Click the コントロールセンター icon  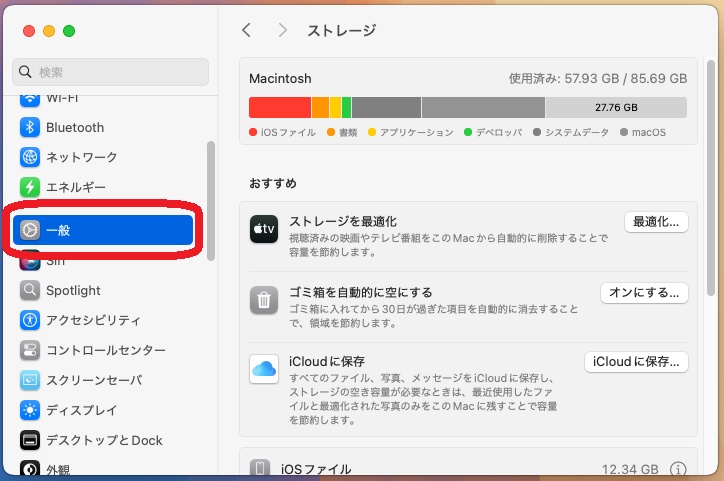point(30,350)
